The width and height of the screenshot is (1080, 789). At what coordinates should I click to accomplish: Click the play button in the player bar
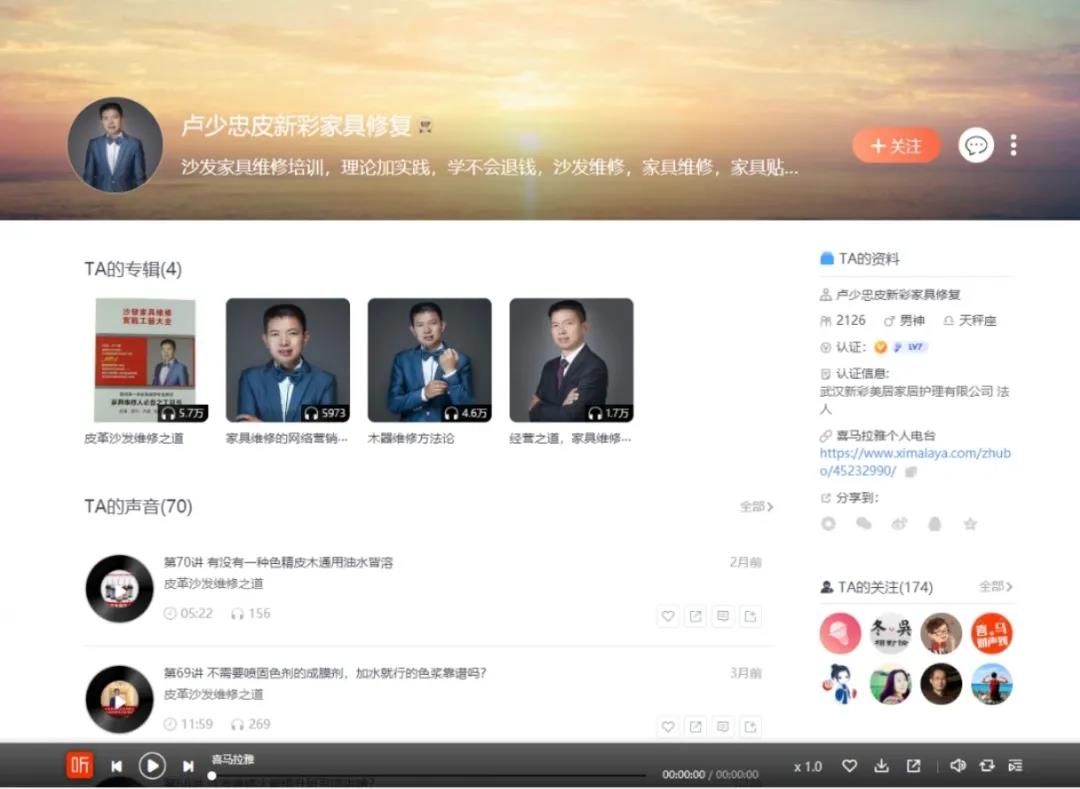(x=152, y=766)
